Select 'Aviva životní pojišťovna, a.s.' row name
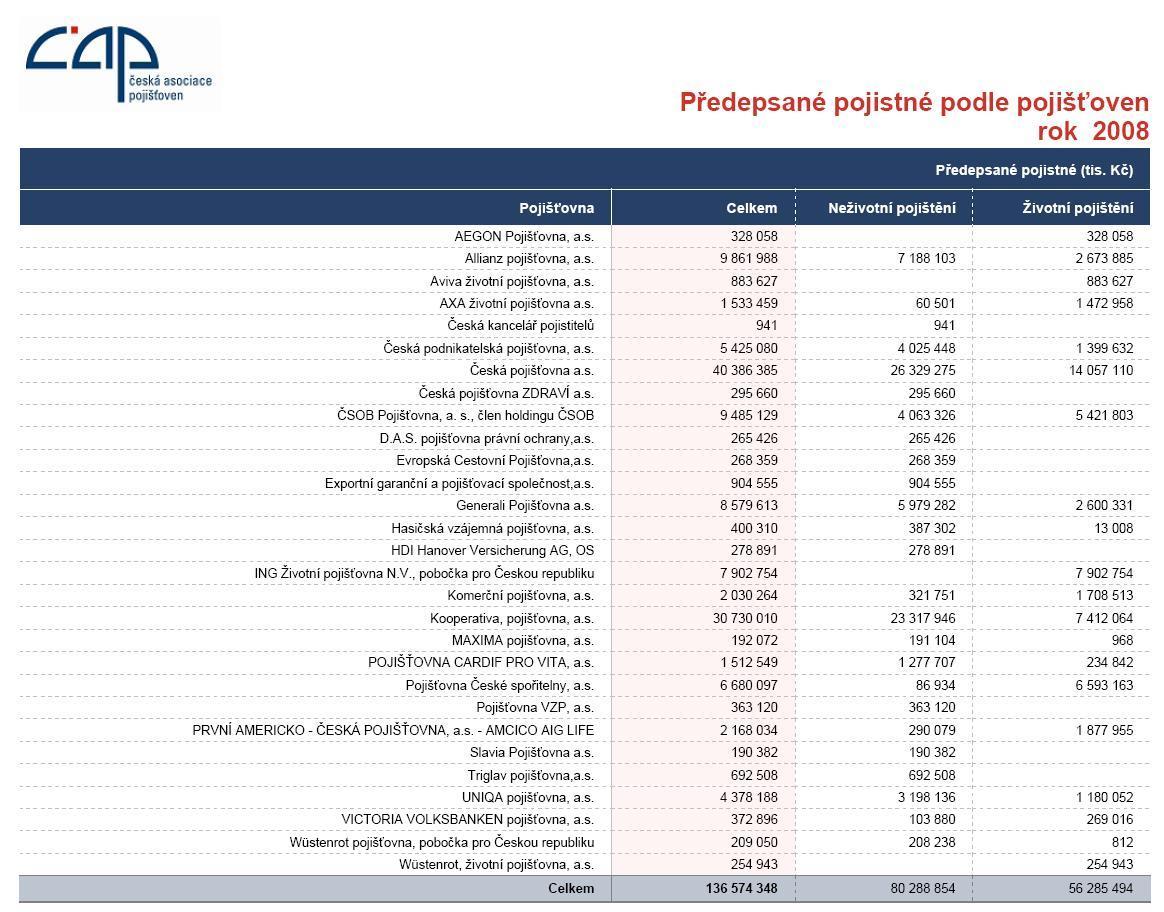Image resolution: width=1164 pixels, height=912 pixels. click(x=512, y=281)
